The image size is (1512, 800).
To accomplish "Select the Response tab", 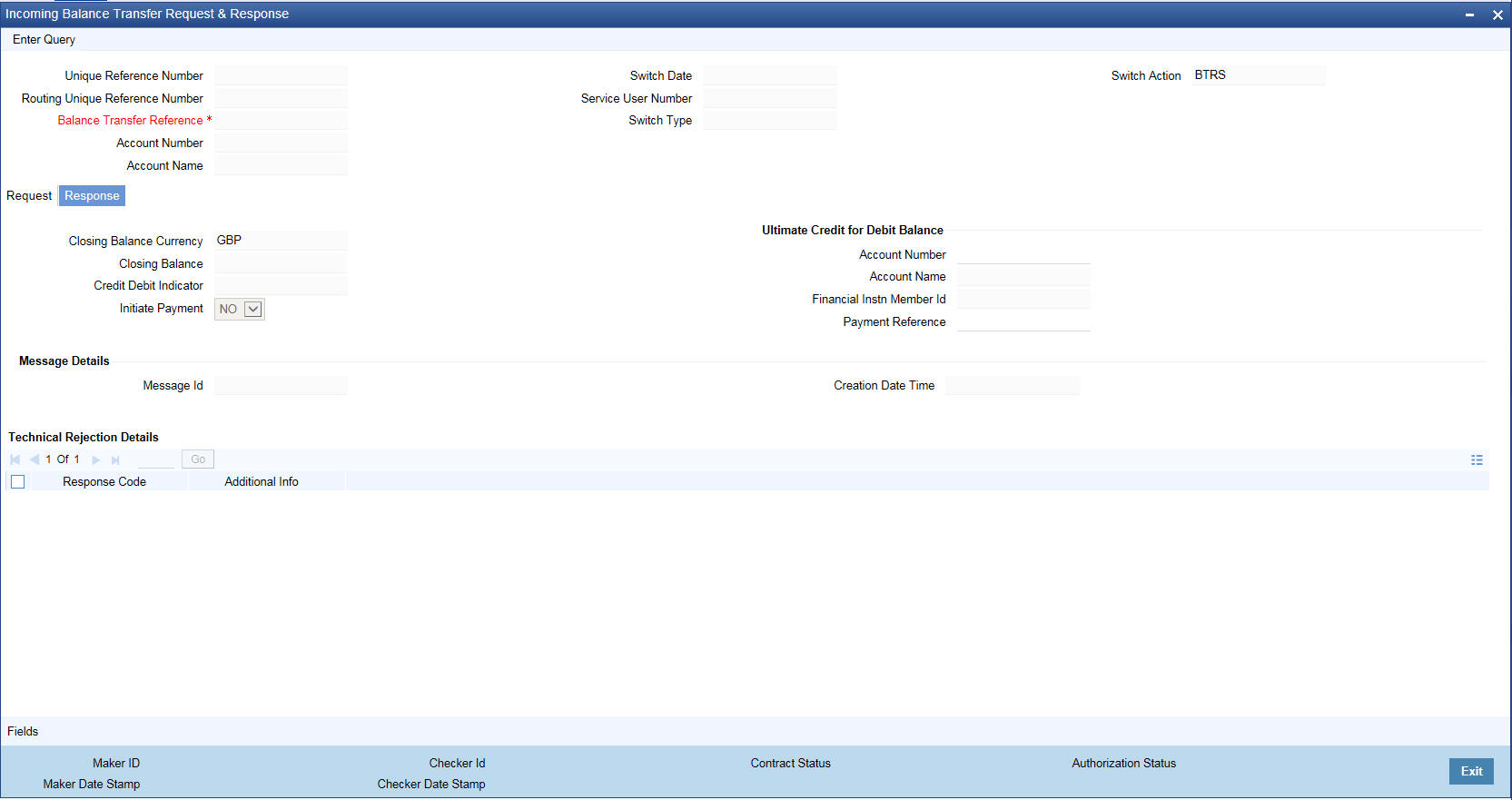I will [x=92, y=195].
